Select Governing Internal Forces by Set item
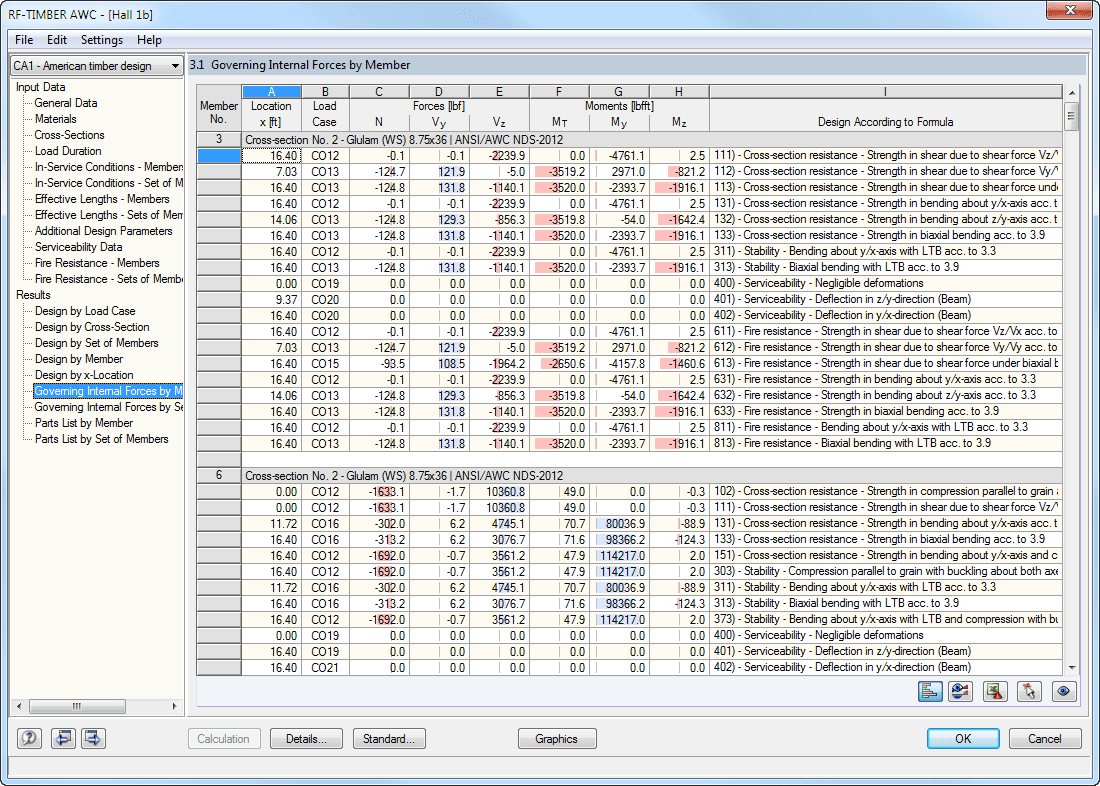This screenshot has width=1100, height=786. (x=109, y=407)
